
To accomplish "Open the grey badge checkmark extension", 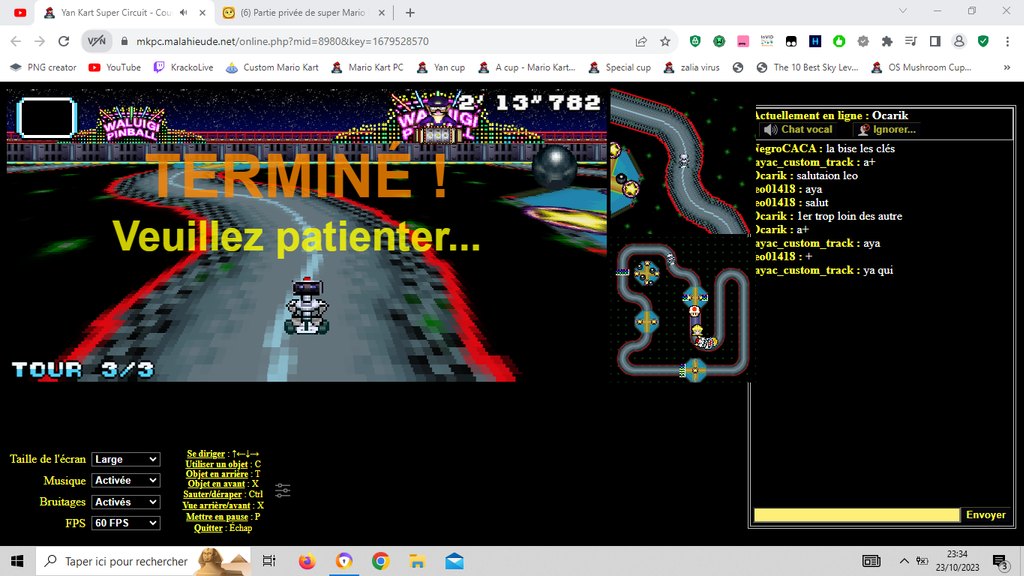I will pyautogui.click(x=863, y=41).
